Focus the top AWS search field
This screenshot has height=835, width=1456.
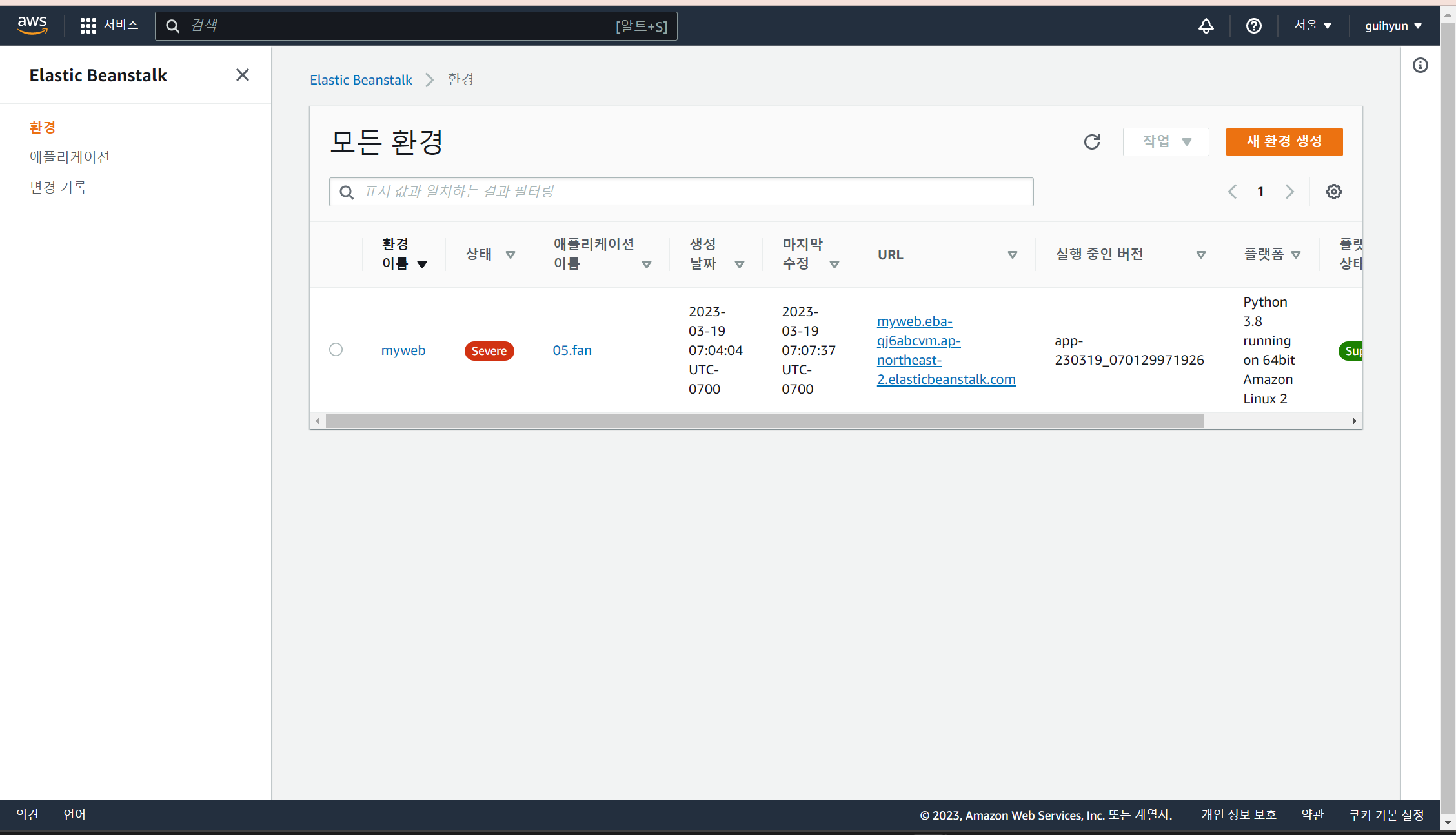pyautogui.click(x=416, y=26)
